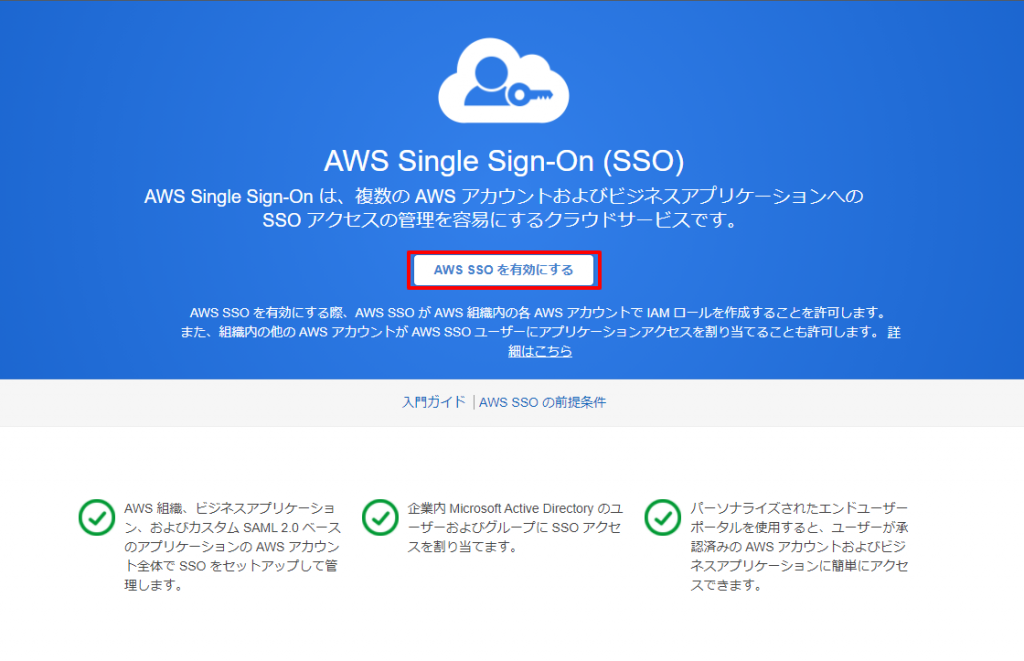Open the 詳細はこちら link
This screenshot has width=1024, height=661.
tap(540, 351)
